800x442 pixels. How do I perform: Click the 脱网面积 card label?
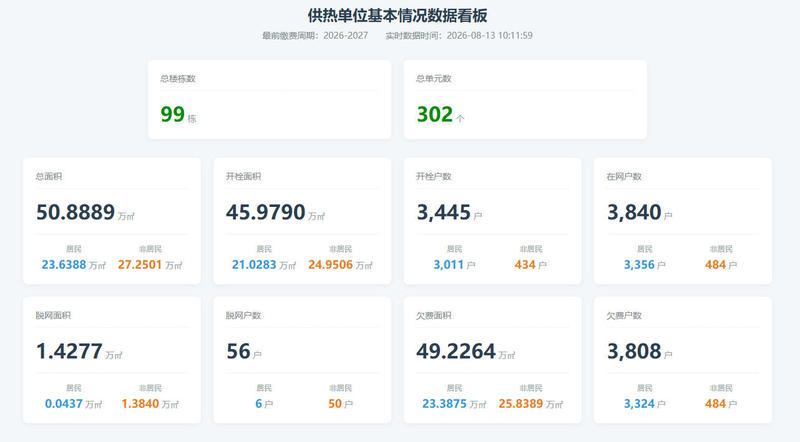53,316
